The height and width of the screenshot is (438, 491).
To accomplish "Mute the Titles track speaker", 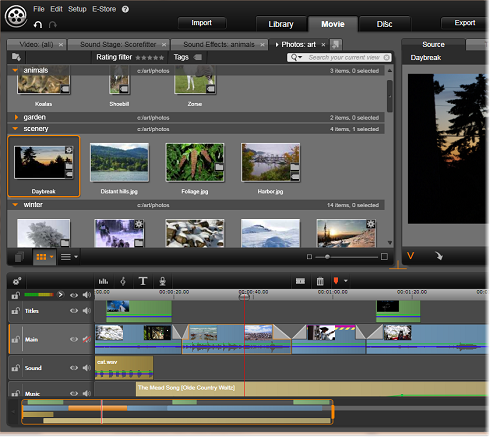I will pyautogui.click(x=87, y=311).
